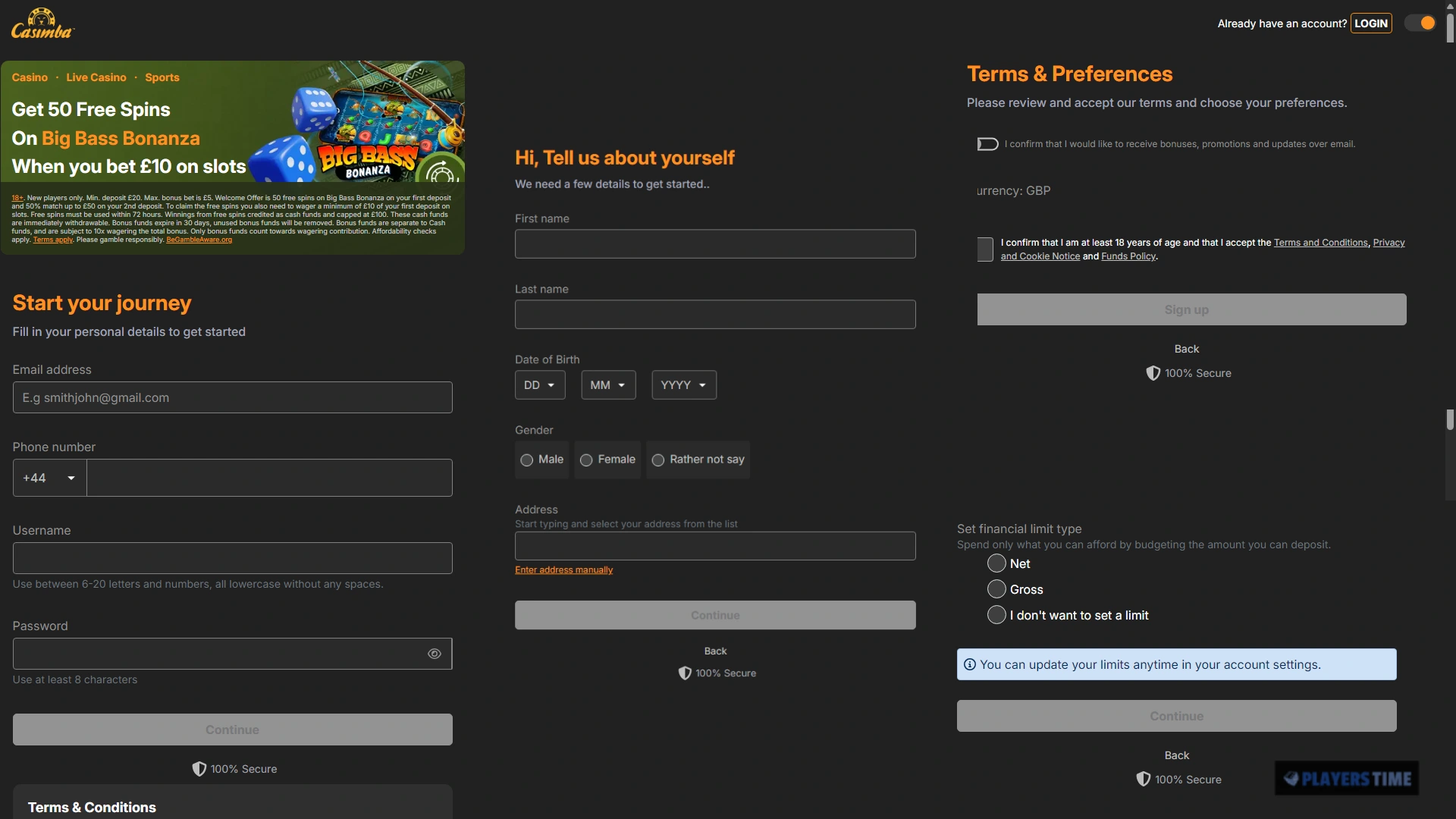This screenshot has width=1456, height=819.
Task: Click Terms apply link in banner
Action: pos(52,240)
